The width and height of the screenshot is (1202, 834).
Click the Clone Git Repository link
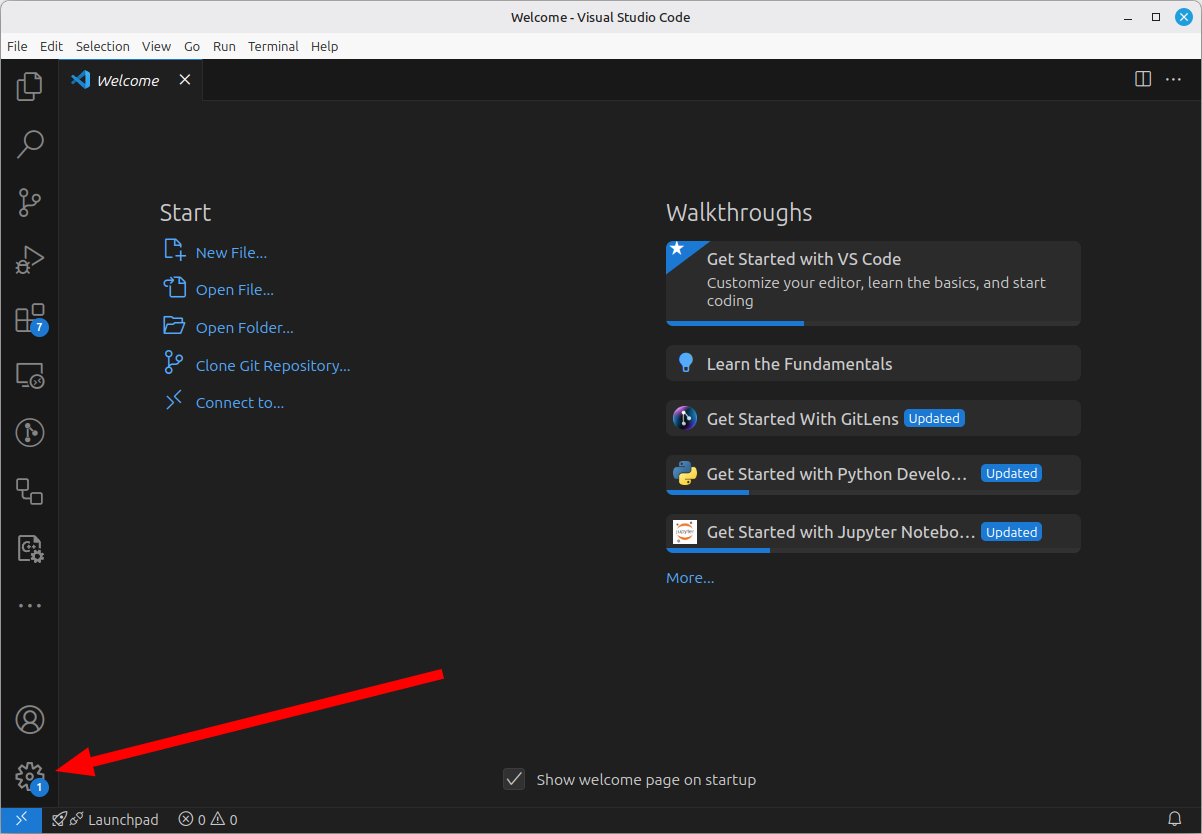pos(272,366)
